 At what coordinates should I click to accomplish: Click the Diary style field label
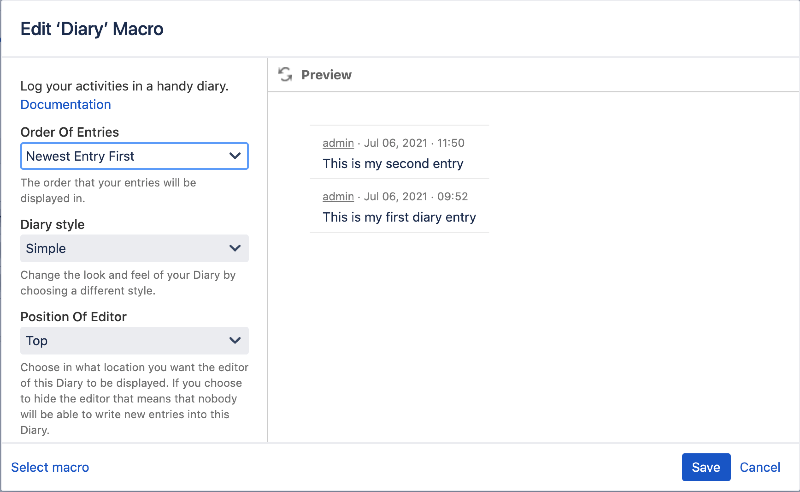coord(52,224)
